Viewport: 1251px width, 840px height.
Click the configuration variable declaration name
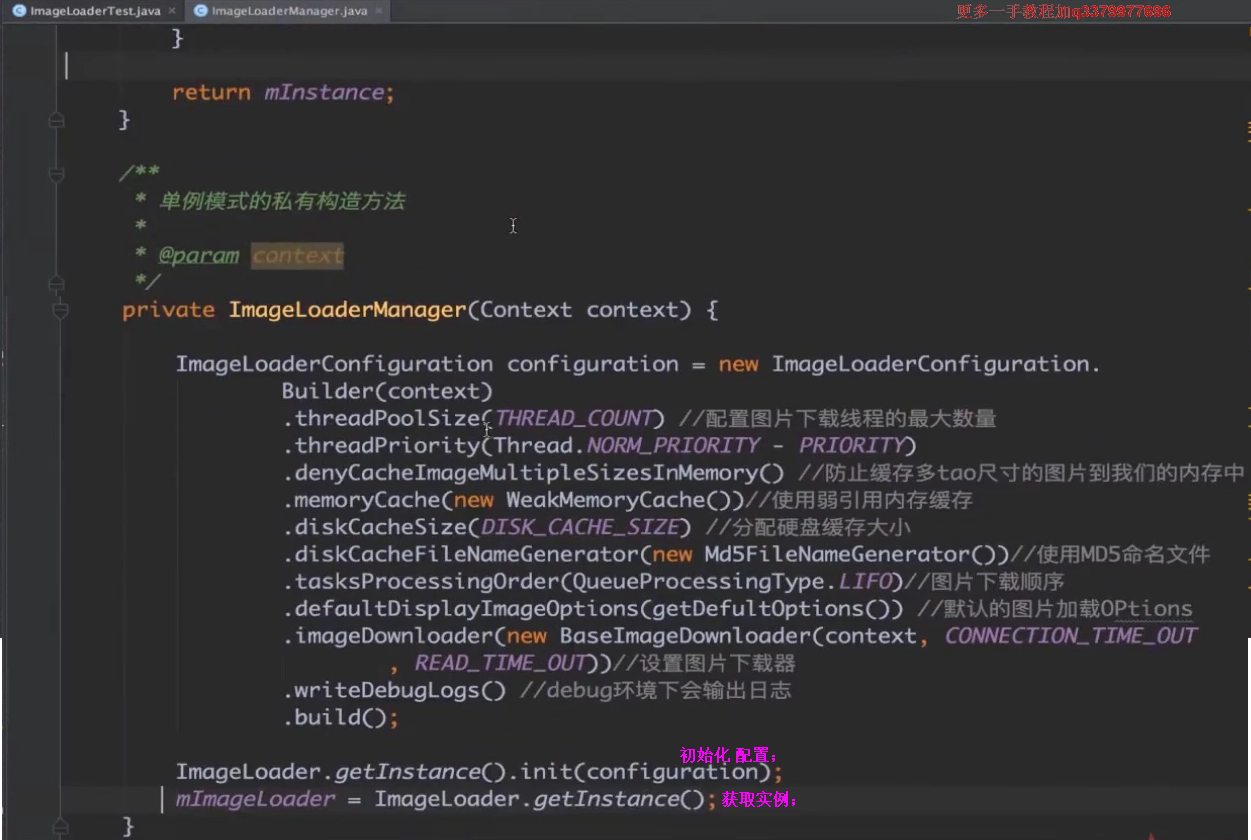pyautogui.click(x=593, y=364)
